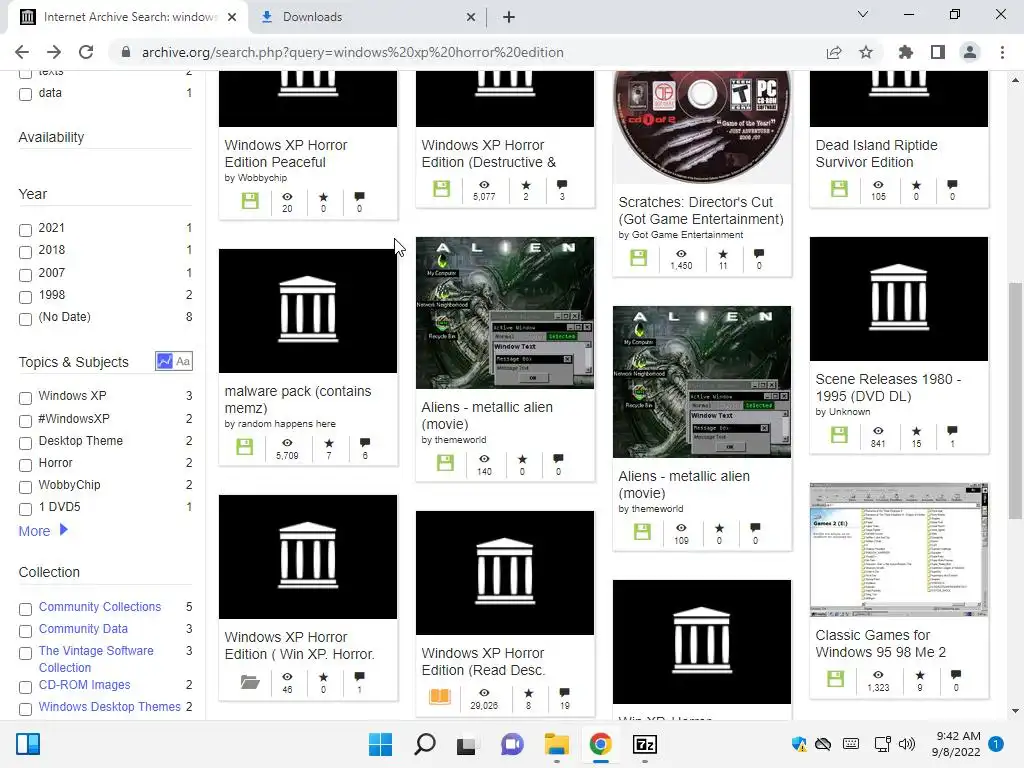This screenshot has width=1024, height=768.
Task: Click the page vertical scrollbar thumb
Action: coord(1014,400)
